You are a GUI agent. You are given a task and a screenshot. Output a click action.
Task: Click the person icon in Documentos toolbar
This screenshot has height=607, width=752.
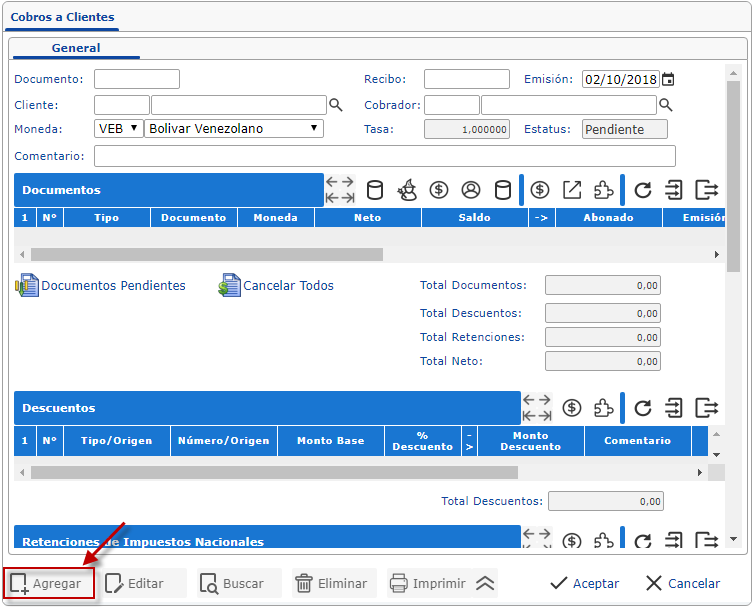coord(471,190)
